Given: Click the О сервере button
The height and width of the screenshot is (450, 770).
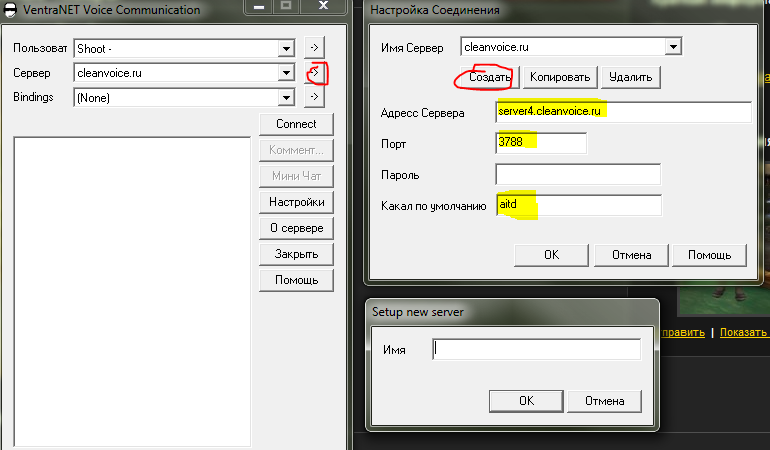Looking at the screenshot, I should pos(296,228).
